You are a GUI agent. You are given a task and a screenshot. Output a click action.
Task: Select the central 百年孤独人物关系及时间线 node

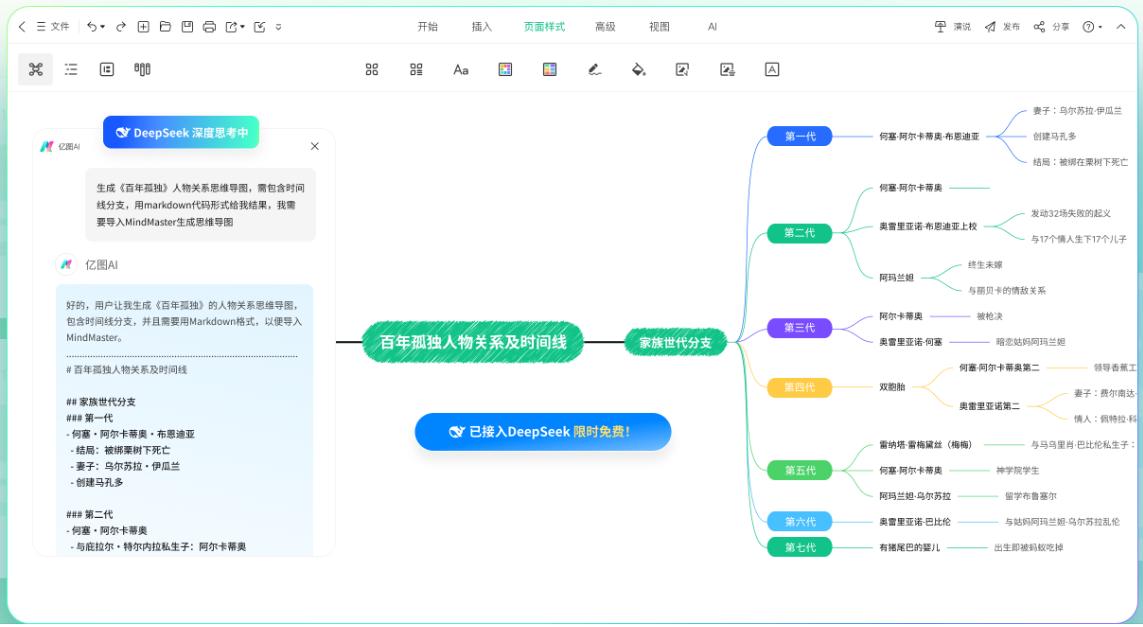click(x=473, y=342)
